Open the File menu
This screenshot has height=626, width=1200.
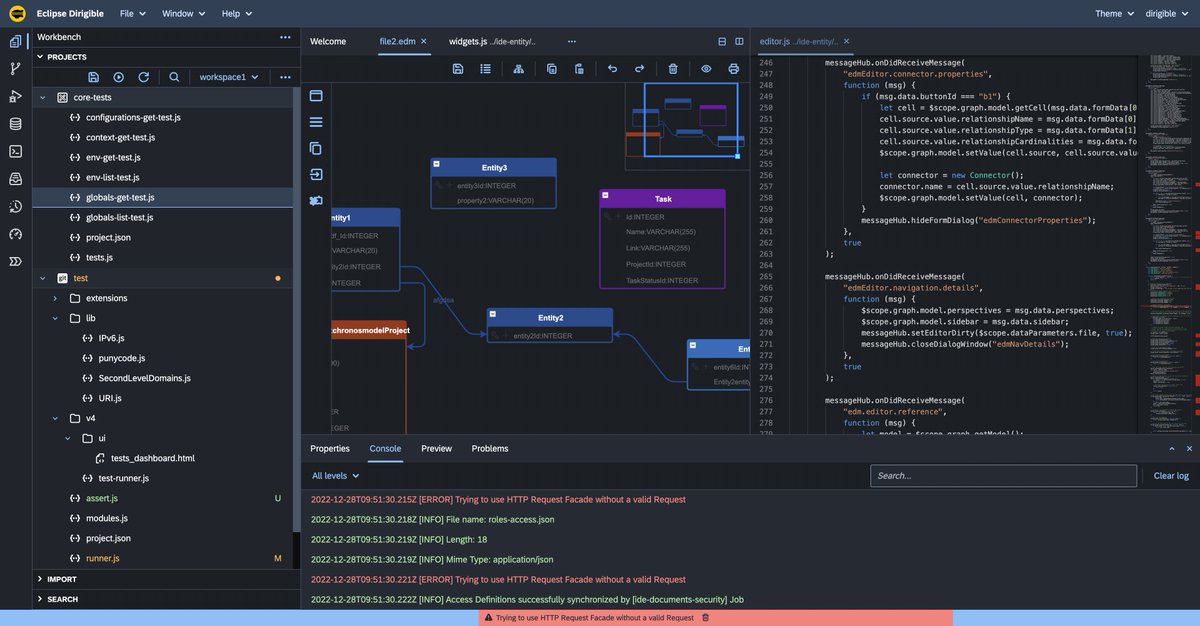coord(132,13)
